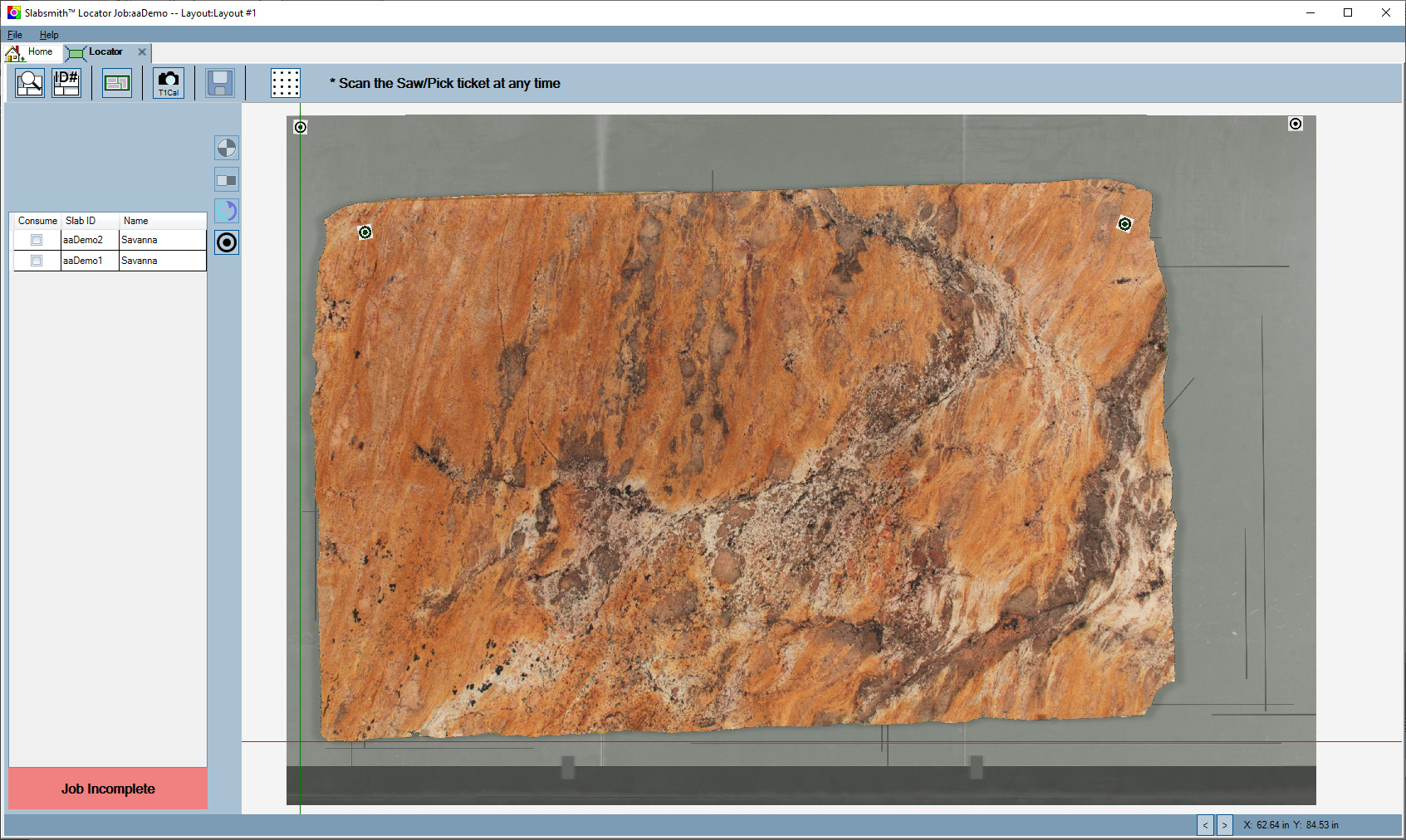The height and width of the screenshot is (840, 1406).
Task: Click Savanna name in aaDemo2 row
Action: (163, 240)
